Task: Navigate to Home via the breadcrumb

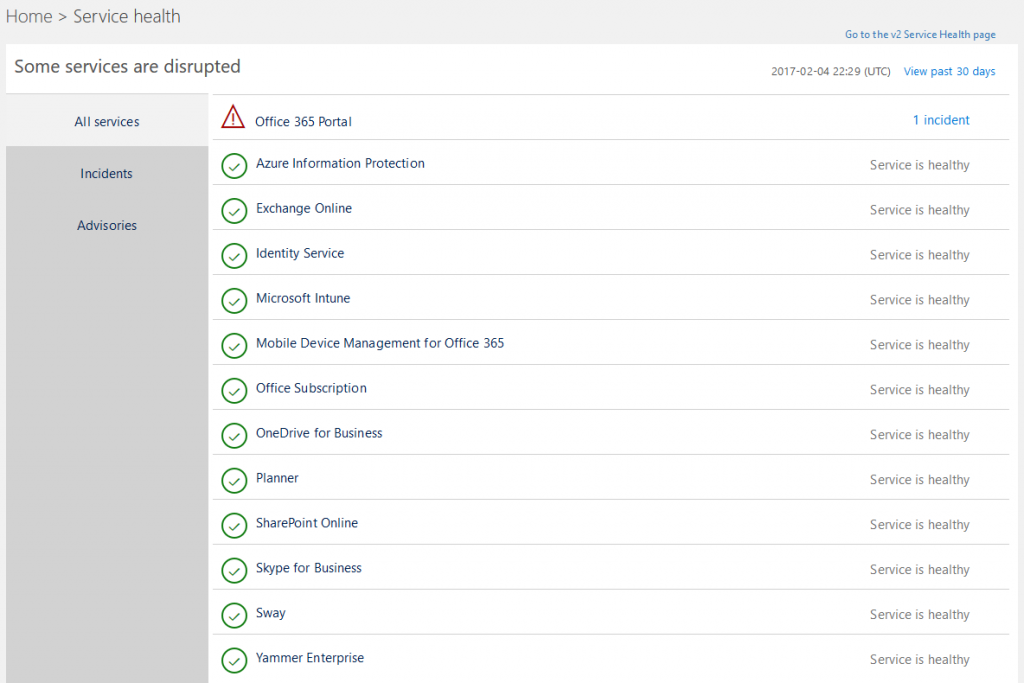Action: pos(29,16)
